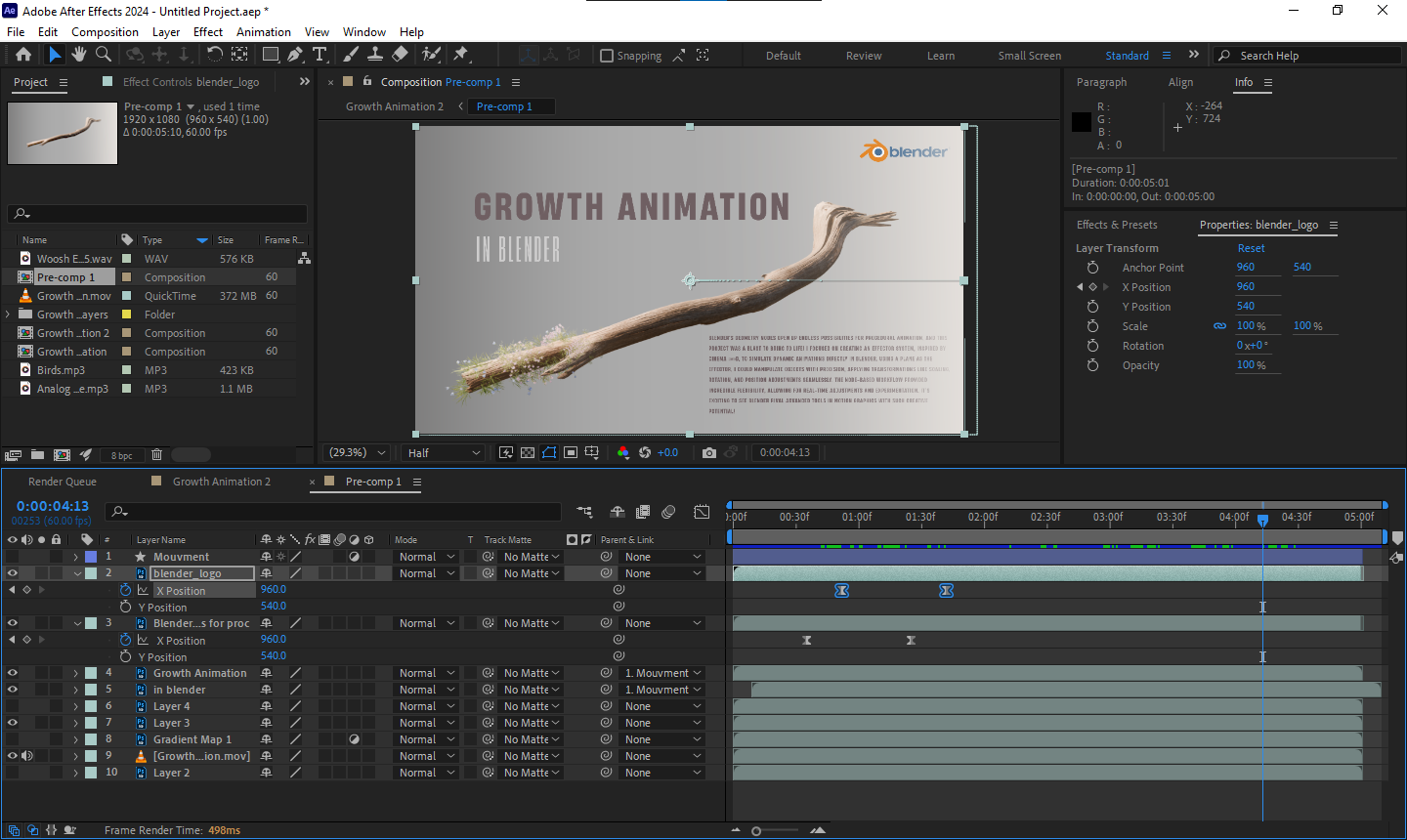This screenshot has height=840, width=1407.
Task: Select the Eraser tool
Action: [400, 55]
